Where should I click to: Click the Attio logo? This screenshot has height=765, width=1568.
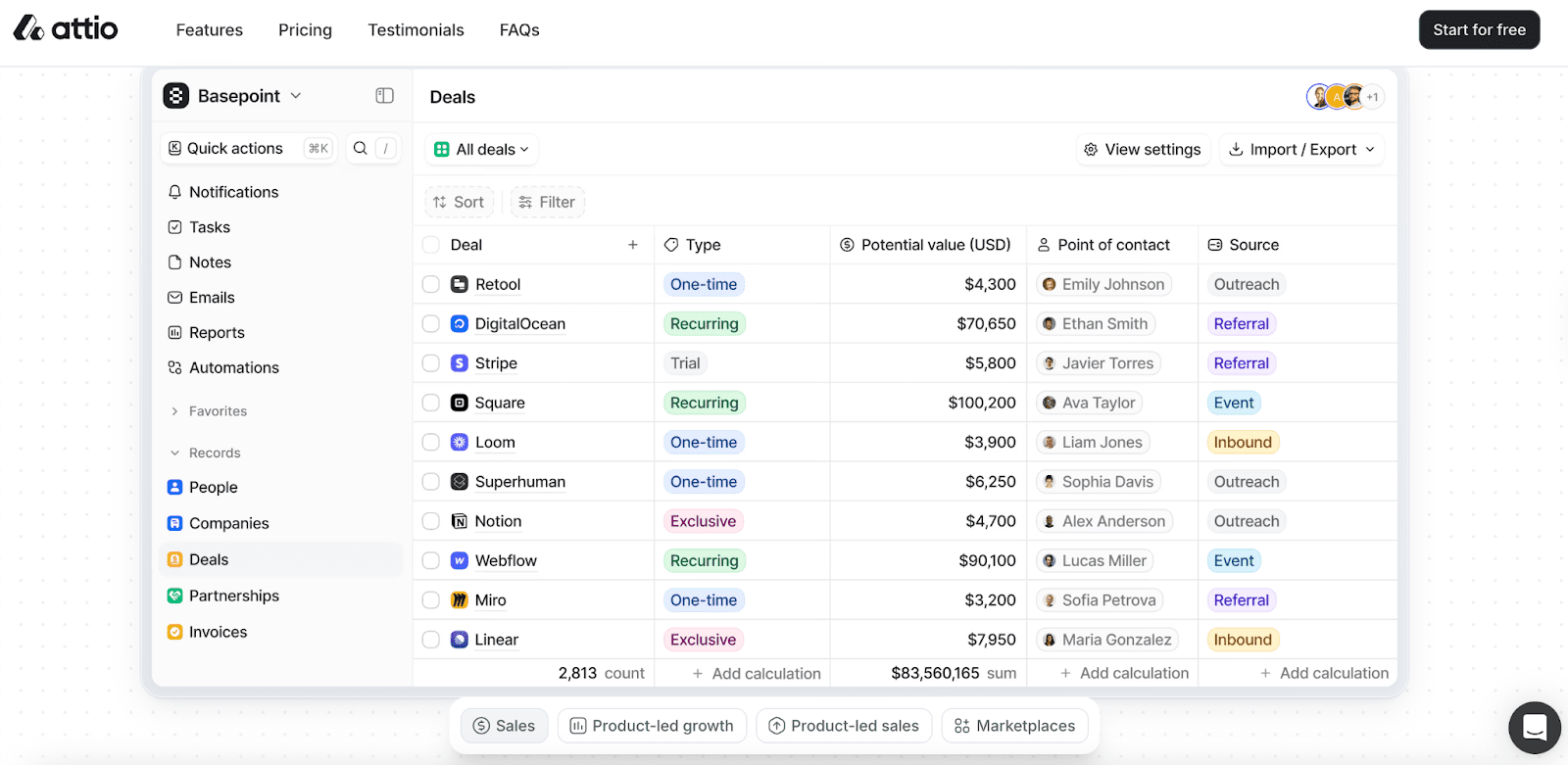tap(66, 28)
